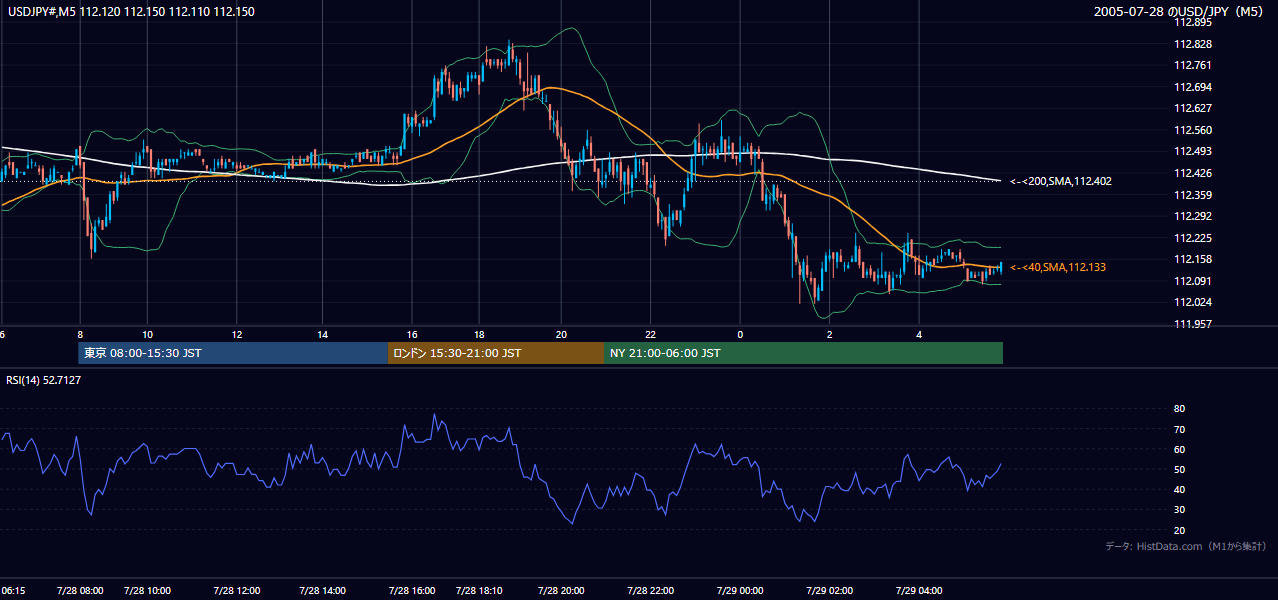This screenshot has width=1278, height=600.
Task: Click the データ: HistData.com source credit
Action: (1186, 546)
